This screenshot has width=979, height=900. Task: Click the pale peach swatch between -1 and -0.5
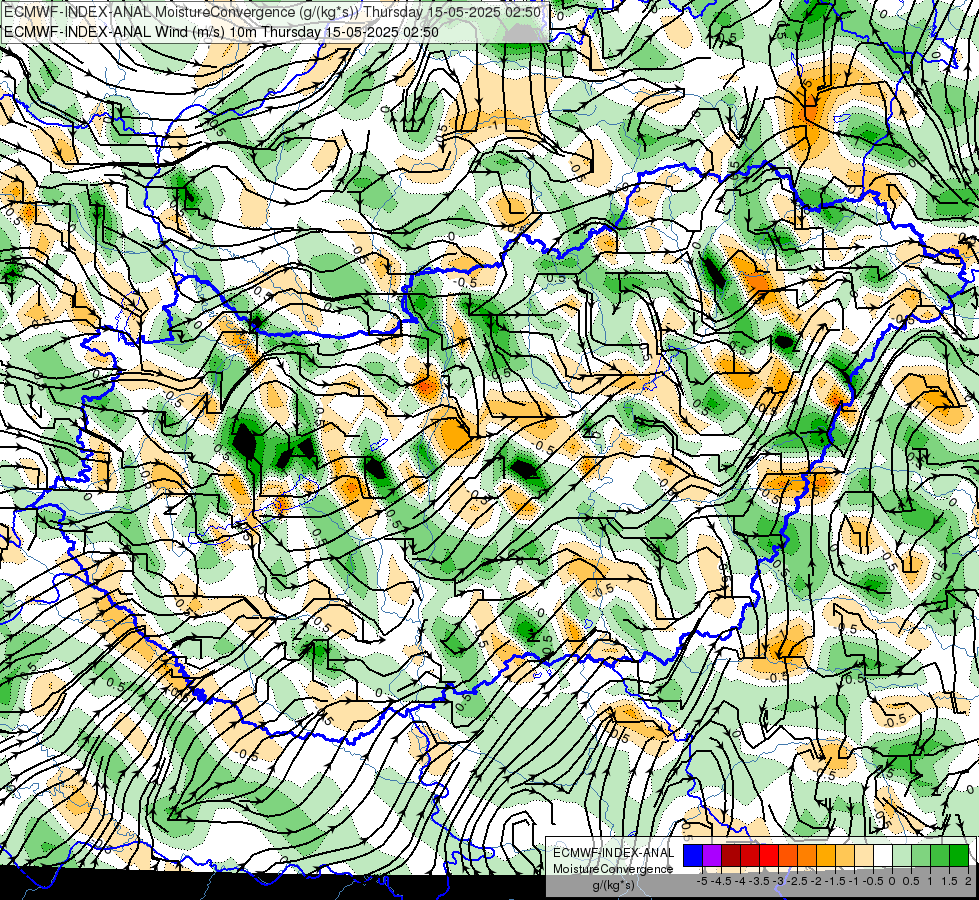click(x=864, y=855)
